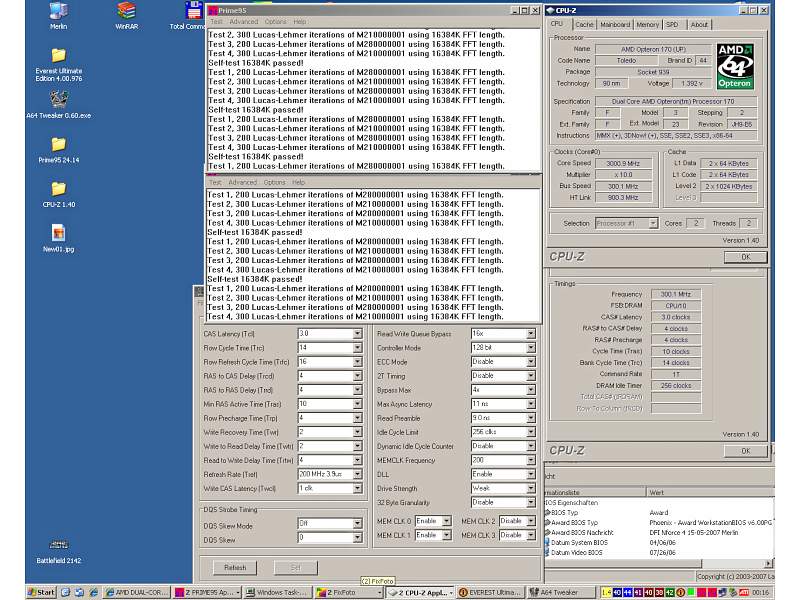The height and width of the screenshot is (600, 800).
Task: Click the Write CAS Latency (Twcl) value field
Action: click(x=330, y=488)
